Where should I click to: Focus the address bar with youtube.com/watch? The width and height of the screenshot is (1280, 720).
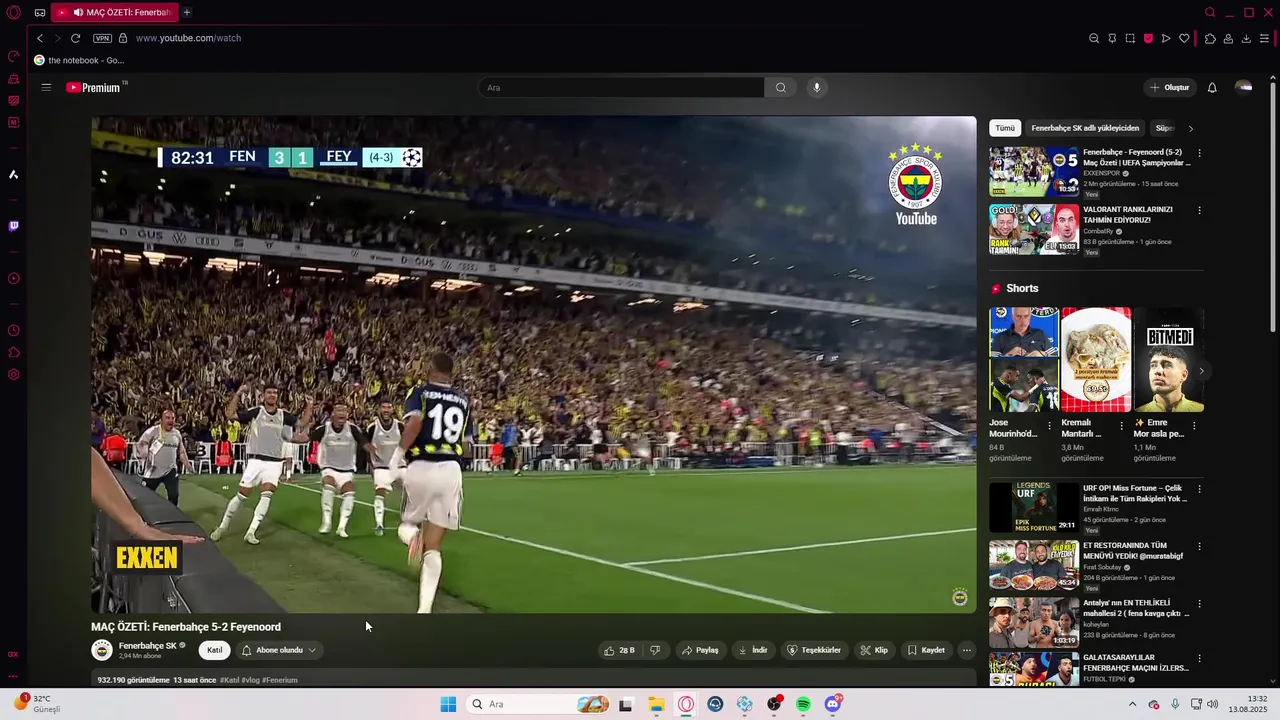[x=188, y=38]
